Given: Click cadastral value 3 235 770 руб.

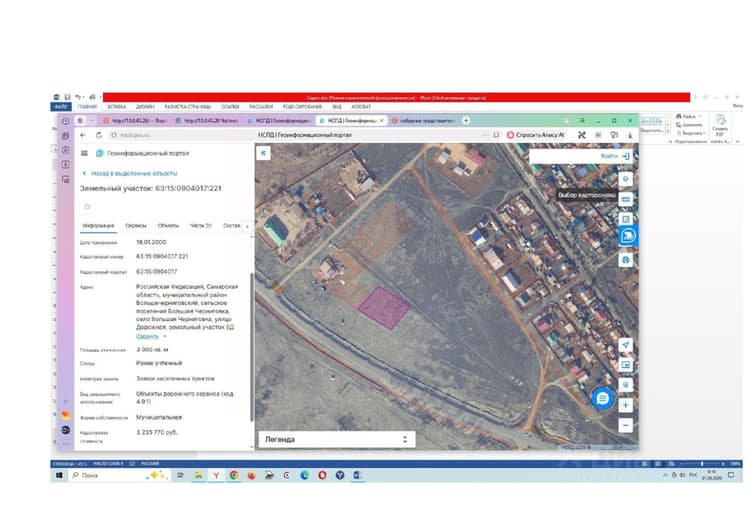Looking at the screenshot, I should coord(157,432).
